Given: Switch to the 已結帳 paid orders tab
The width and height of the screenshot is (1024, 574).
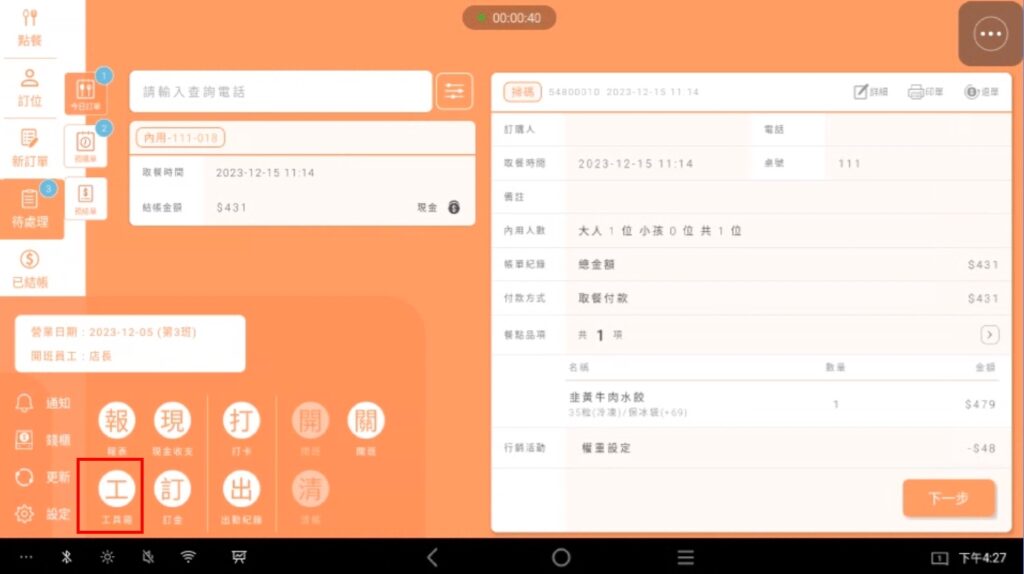Looking at the screenshot, I should pyautogui.click(x=30, y=268).
